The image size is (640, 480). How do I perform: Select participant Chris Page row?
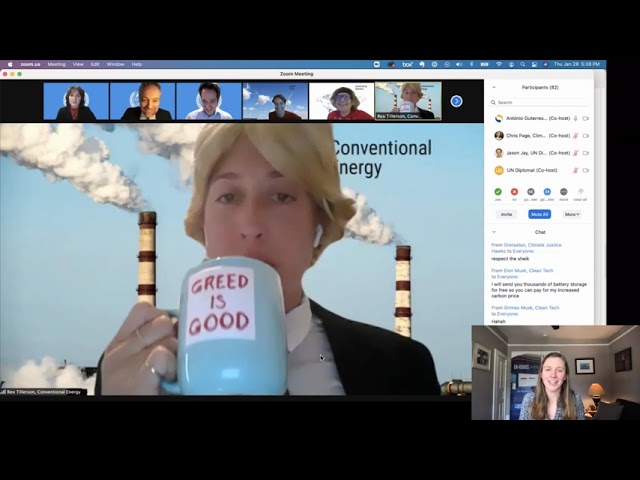pyautogui.click(x=540, y=136)
